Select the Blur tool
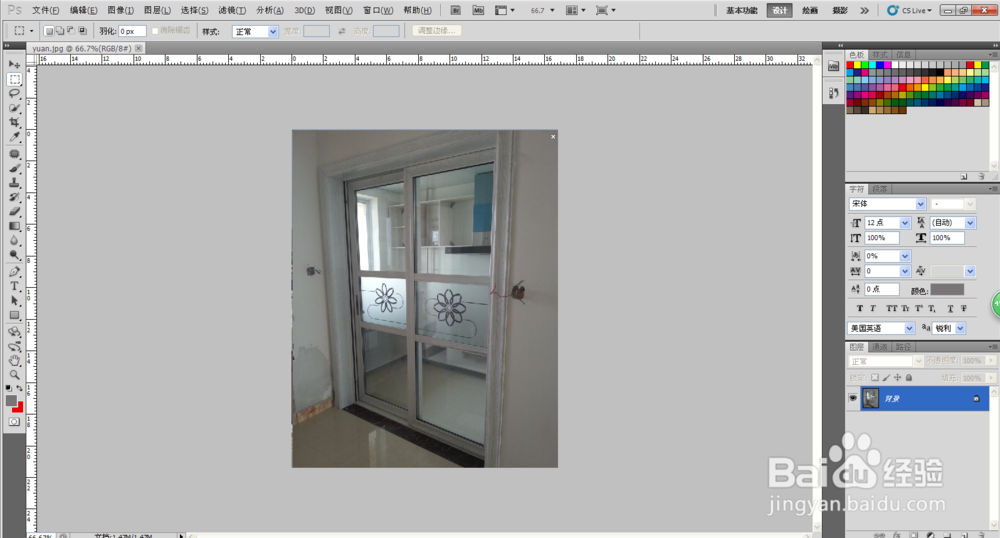1000x538 pixels. [14, 240]
